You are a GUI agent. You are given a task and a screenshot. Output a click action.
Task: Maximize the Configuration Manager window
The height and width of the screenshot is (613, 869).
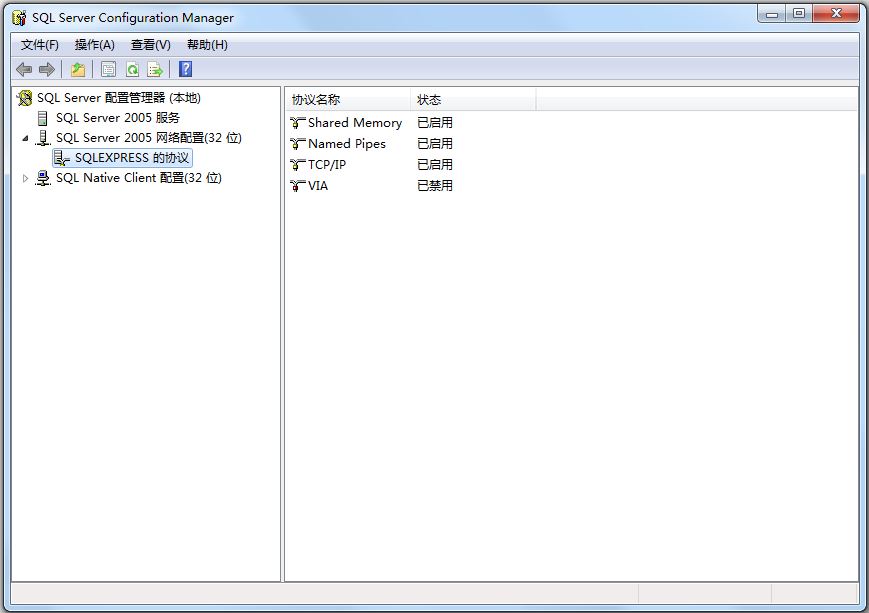(799, 14)
